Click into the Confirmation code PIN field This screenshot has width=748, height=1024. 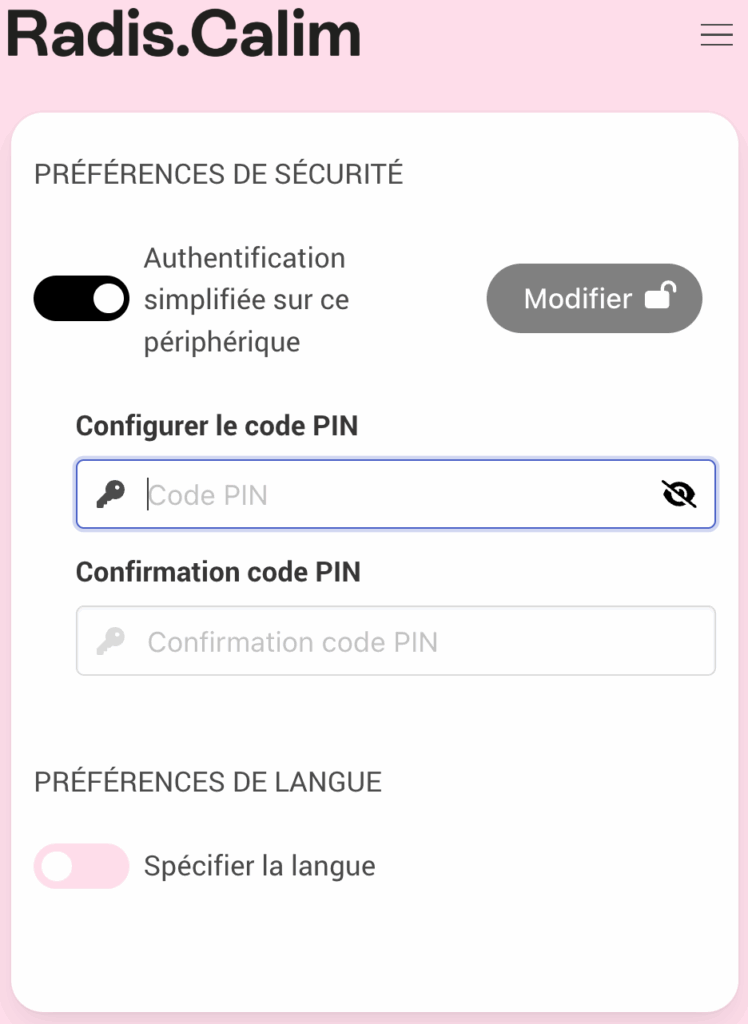click(x=400, y=641)
